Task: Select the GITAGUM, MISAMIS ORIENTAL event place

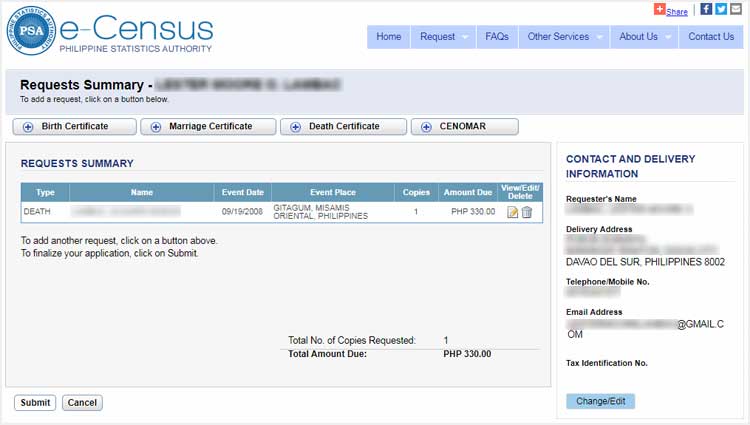Action: click(x=320, y=212)
